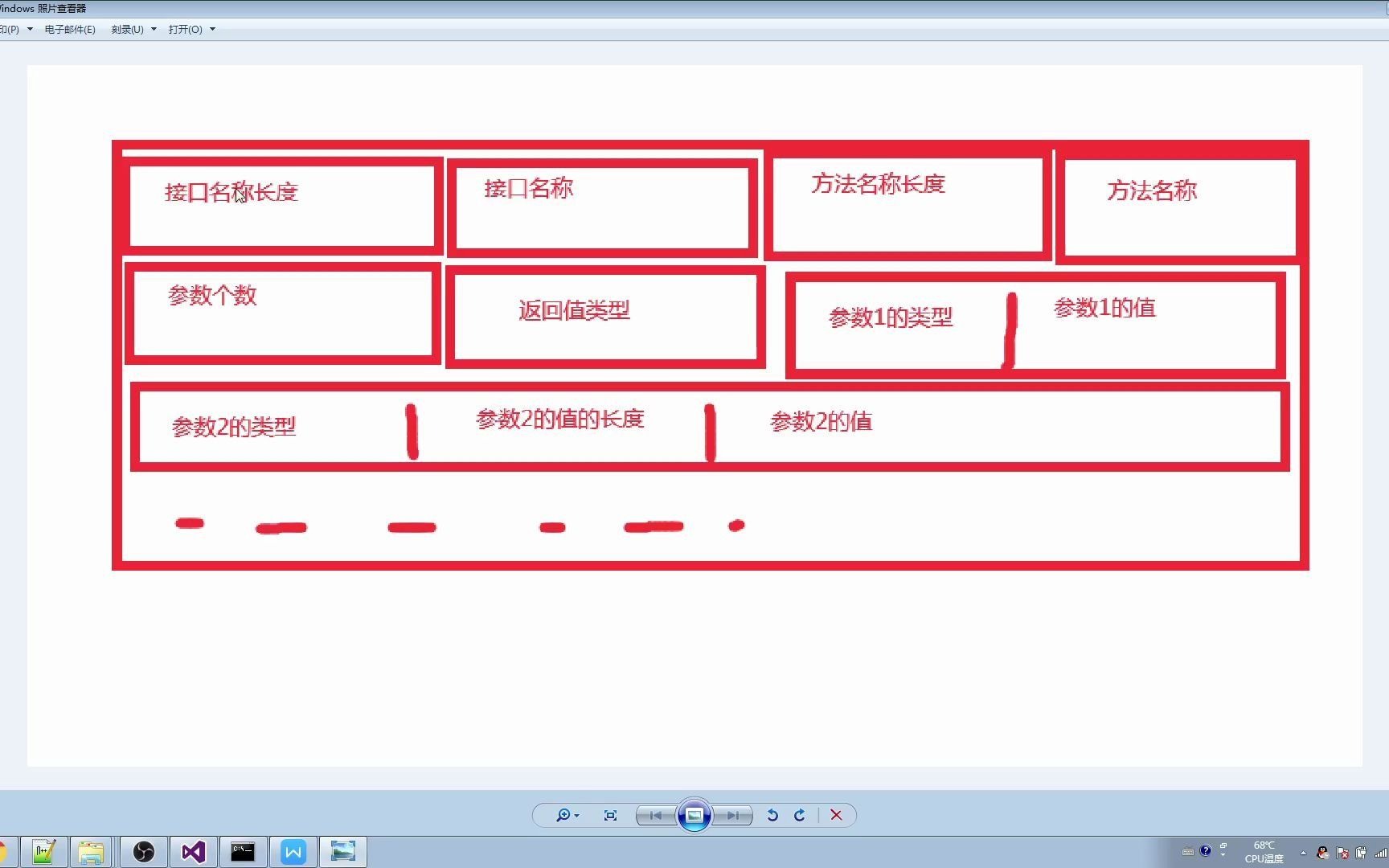This screenshot has height=868, width=1389.
Task: Expand the print menu dropdown arrow
Action: (30, 30)
